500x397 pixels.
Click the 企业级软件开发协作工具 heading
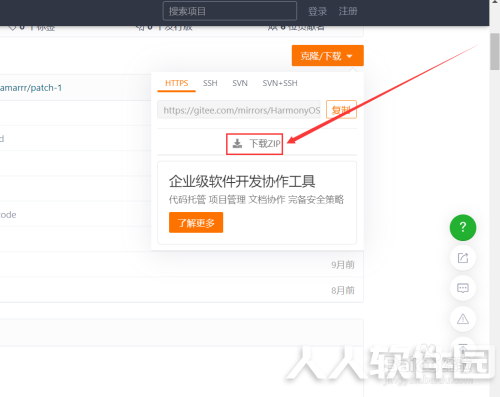pos(242,181)
